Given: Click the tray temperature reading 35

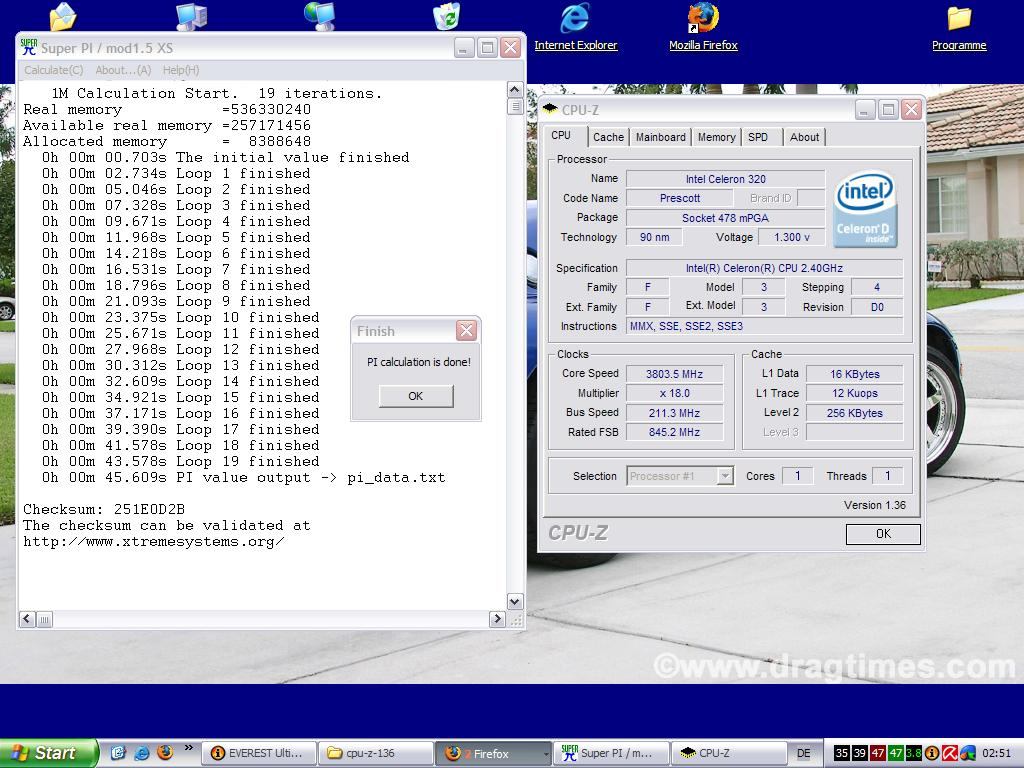Looking at the screenshot, I should pos(842,754).
